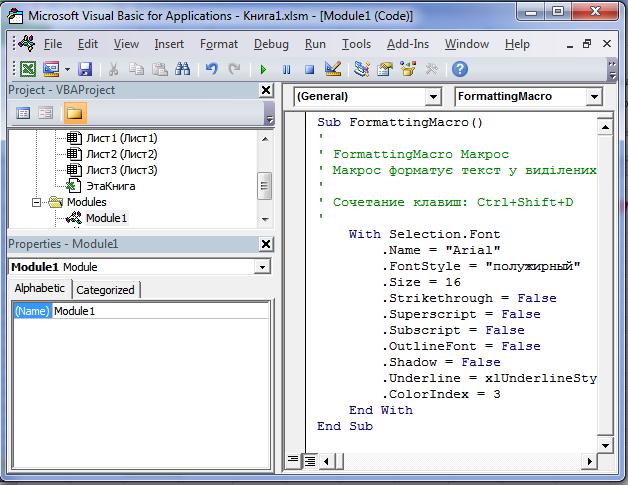Toggle Design Mode icon
Screen dimensions: 628x485
click(333, 69)
